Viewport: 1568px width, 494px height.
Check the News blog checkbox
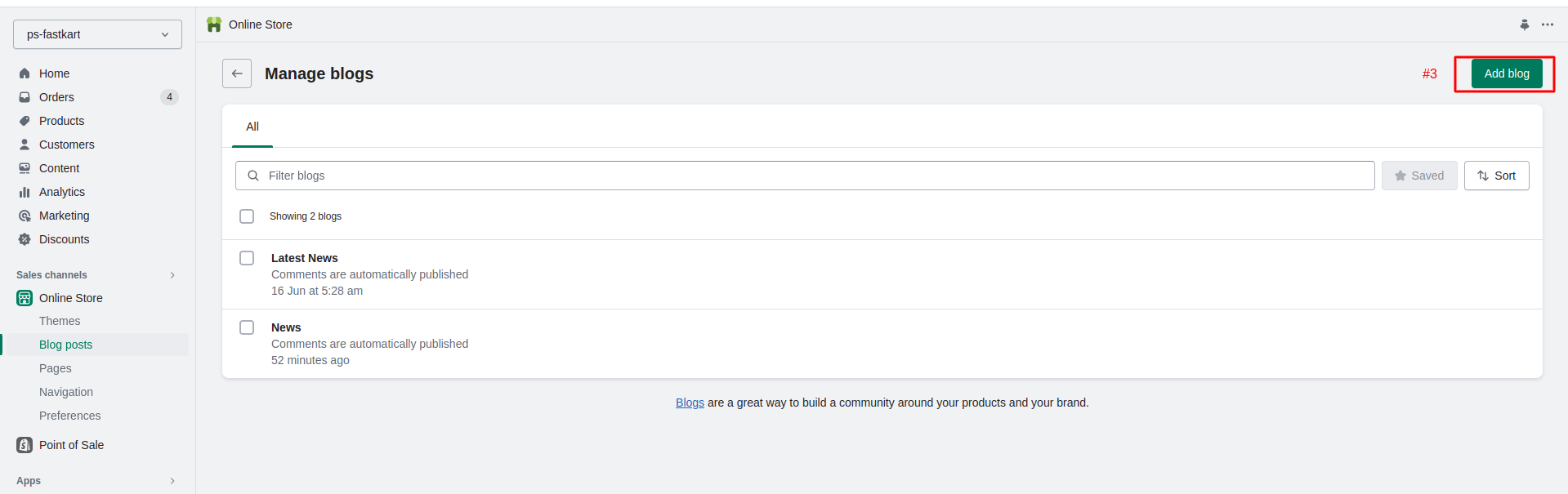tap(247, 327)
